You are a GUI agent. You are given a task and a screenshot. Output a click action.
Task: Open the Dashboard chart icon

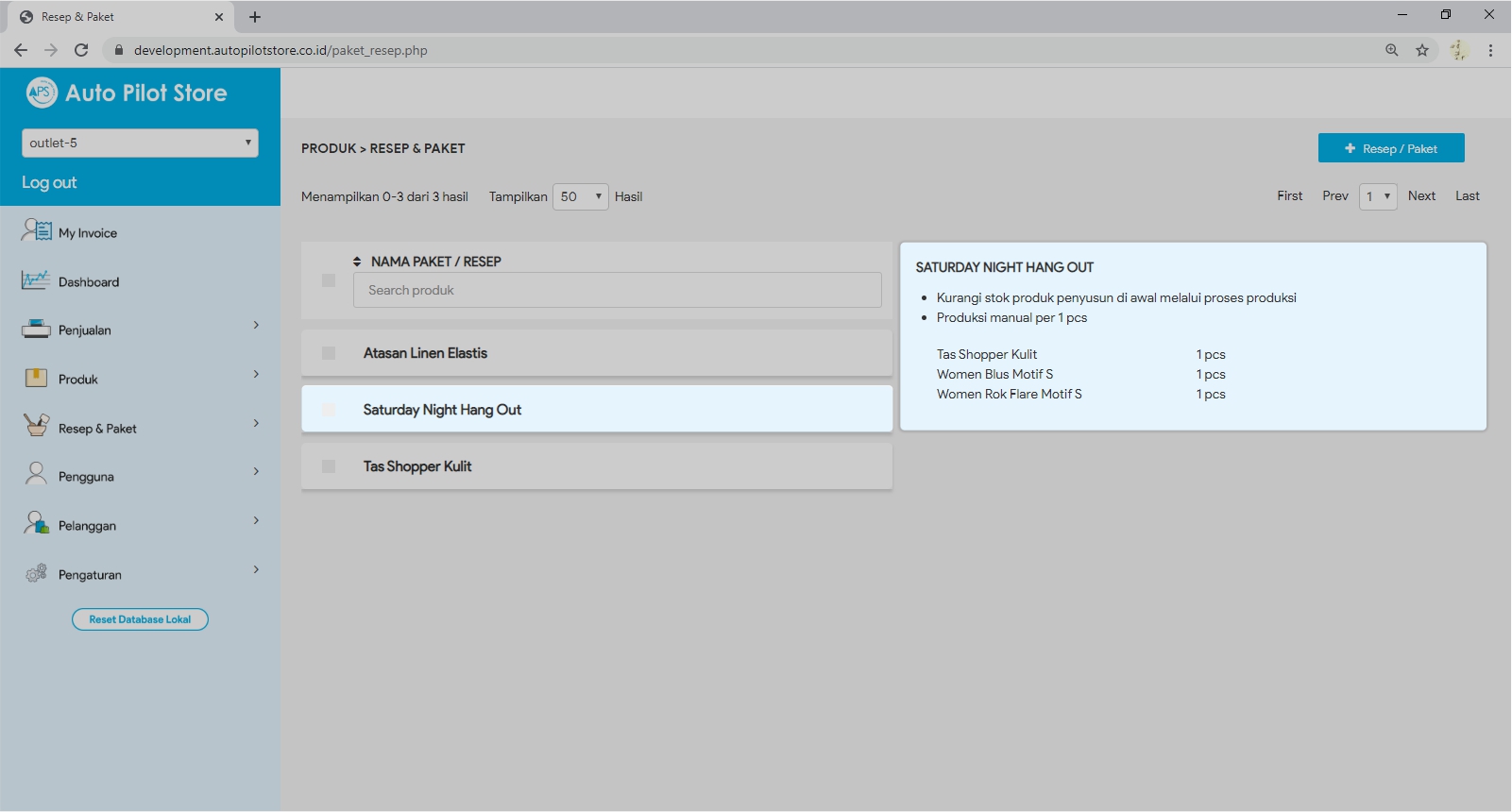click(36, 280)
